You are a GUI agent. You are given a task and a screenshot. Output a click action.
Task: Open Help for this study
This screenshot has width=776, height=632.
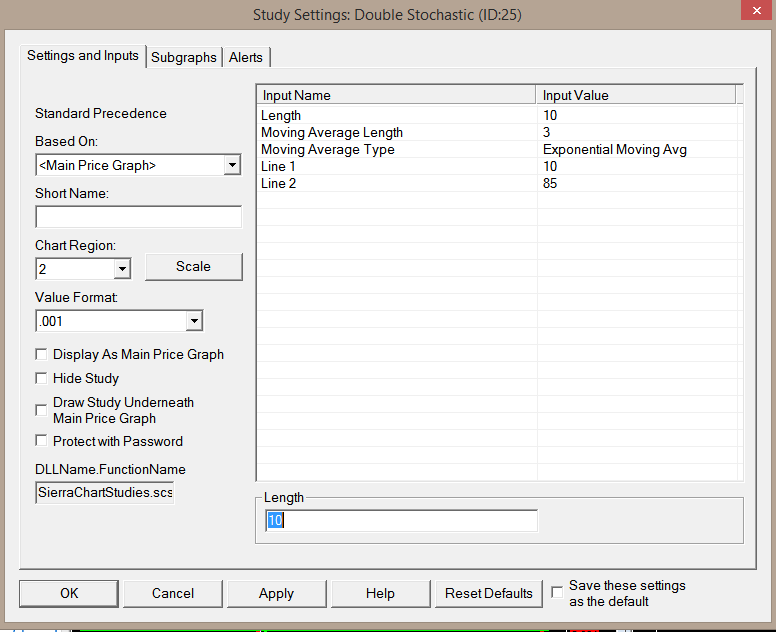381,593
